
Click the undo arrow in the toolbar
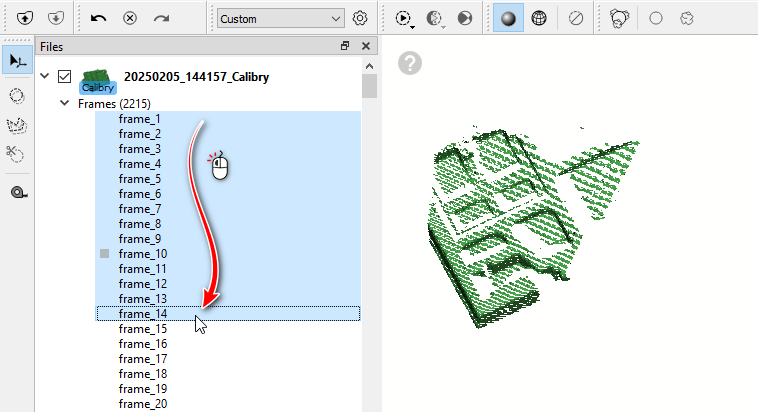pyautogui.click(x=98, y=18)
